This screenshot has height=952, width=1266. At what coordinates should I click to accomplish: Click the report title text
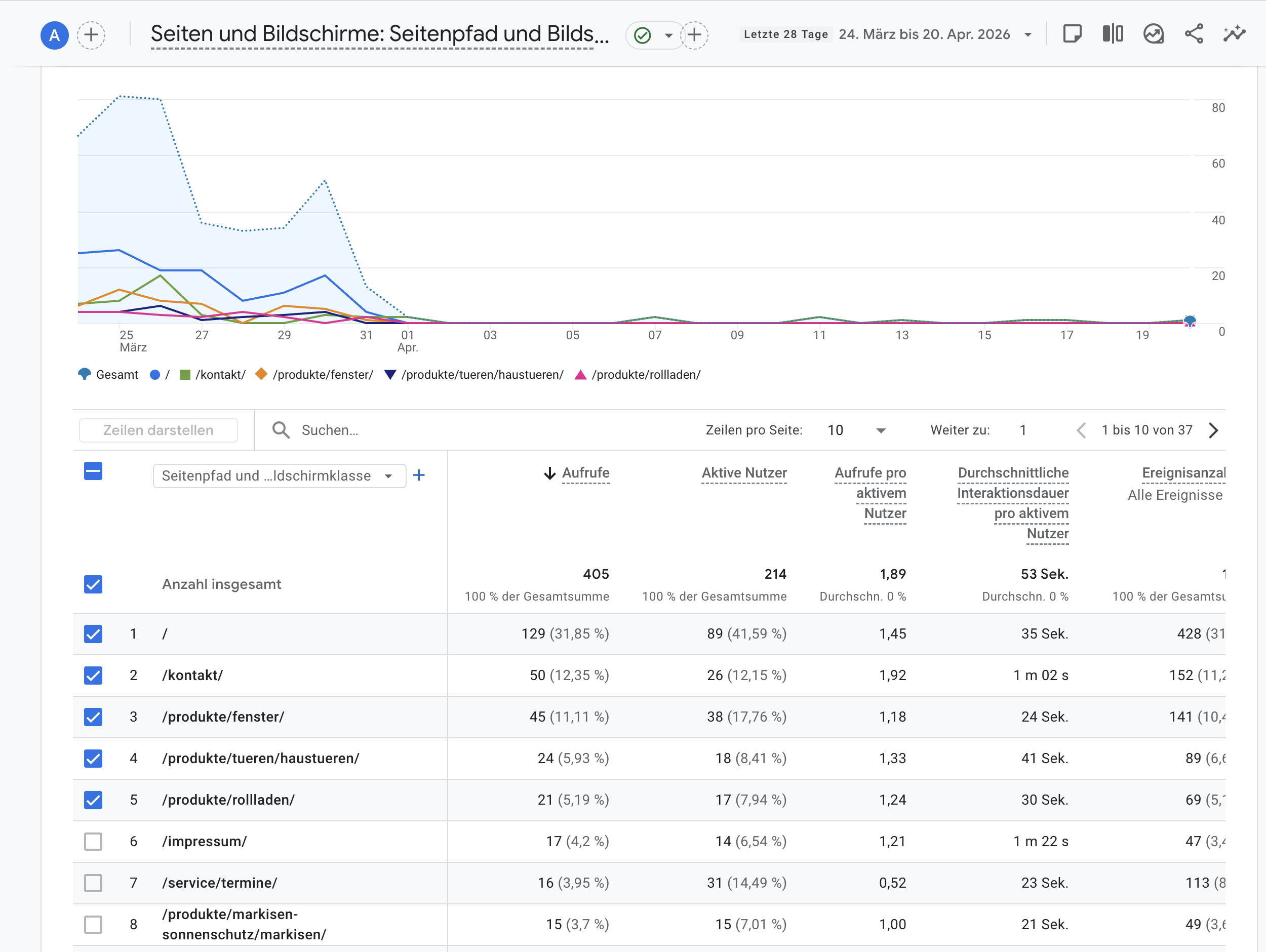[379, 34]
